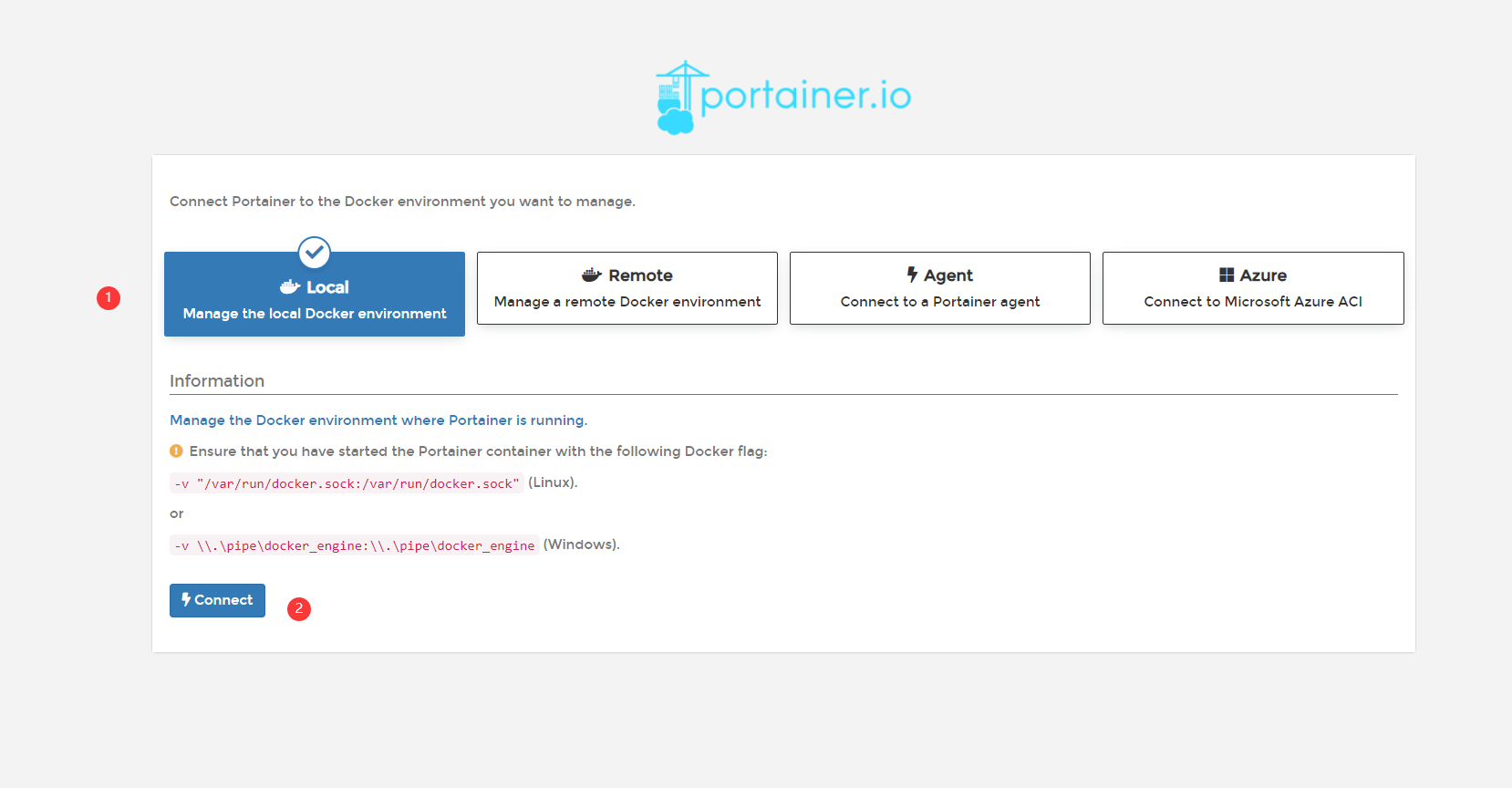
Task: Select the Agent connection option
Action: [x=940, y=288]
